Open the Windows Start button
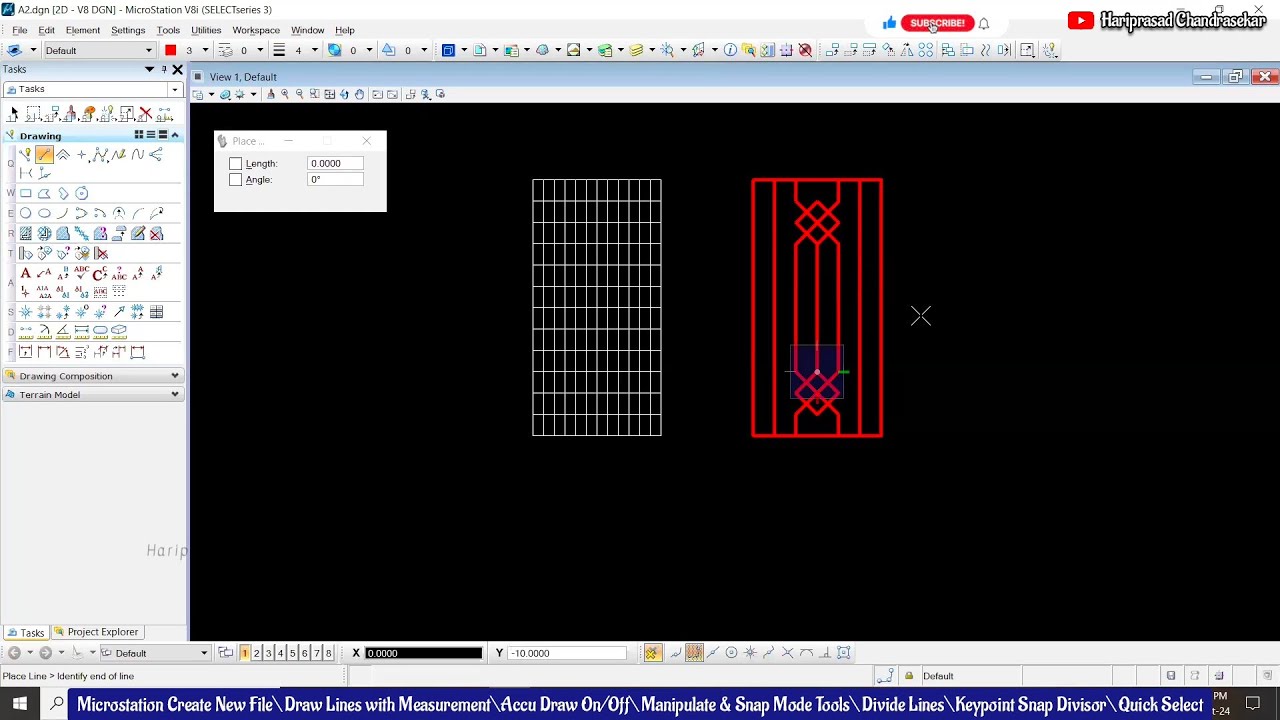 (20, 704)
